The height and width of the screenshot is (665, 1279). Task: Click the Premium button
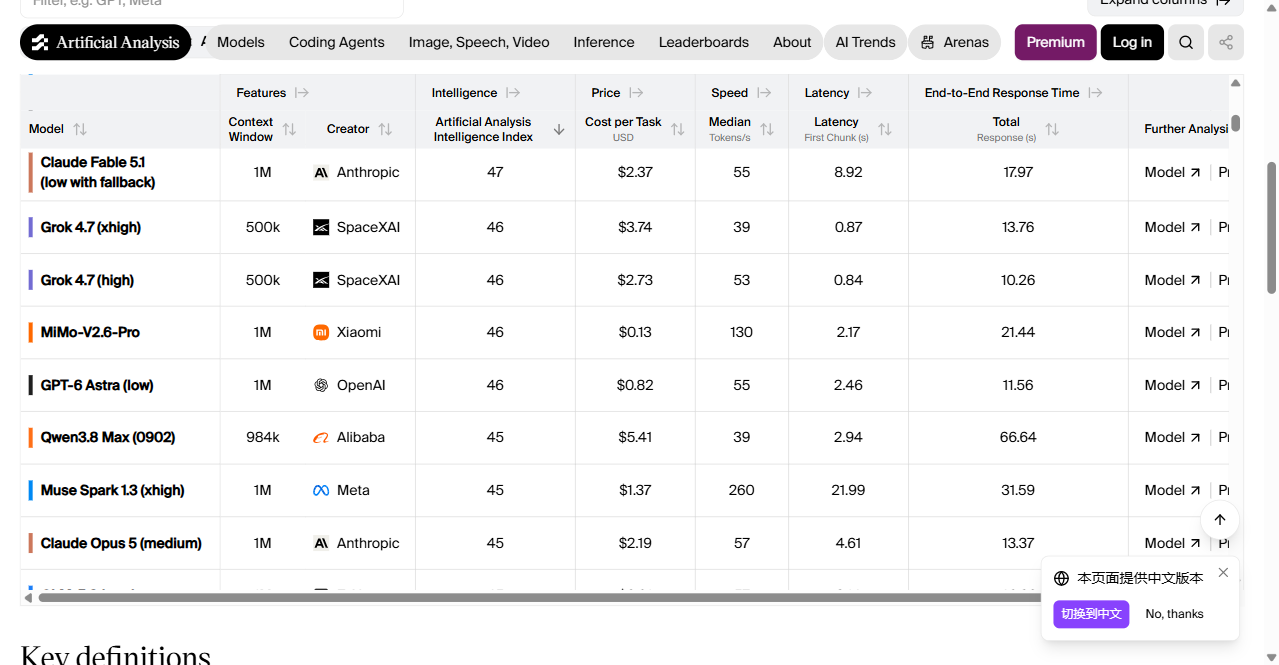1055,42
